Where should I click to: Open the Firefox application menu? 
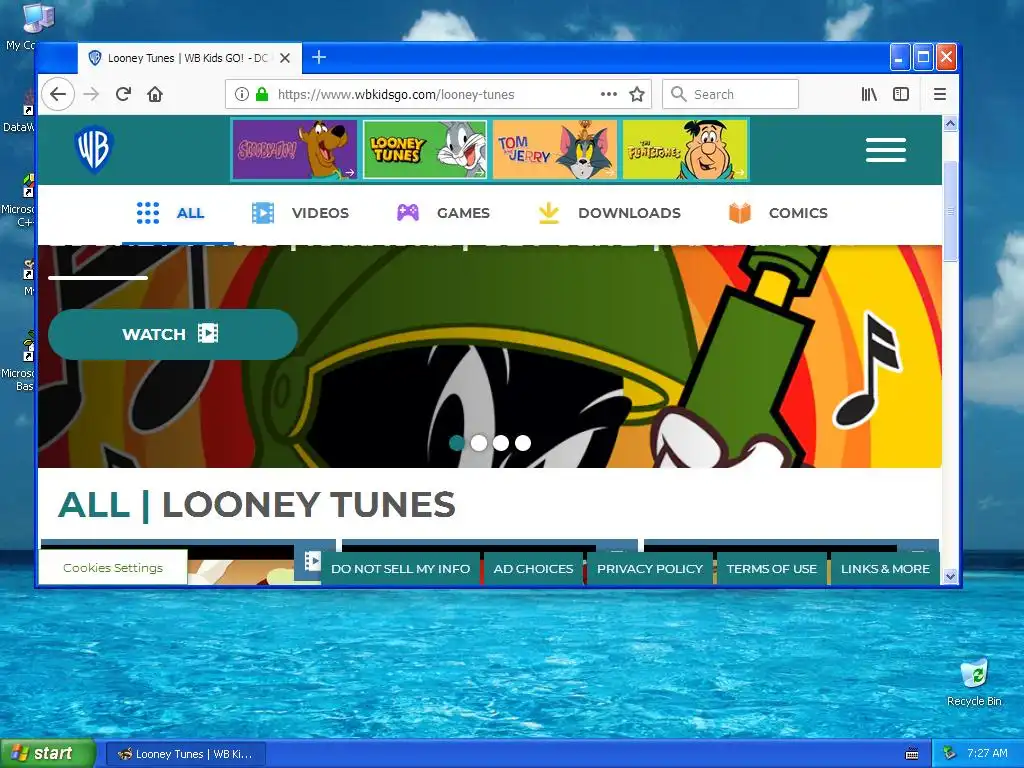(940, 94)
